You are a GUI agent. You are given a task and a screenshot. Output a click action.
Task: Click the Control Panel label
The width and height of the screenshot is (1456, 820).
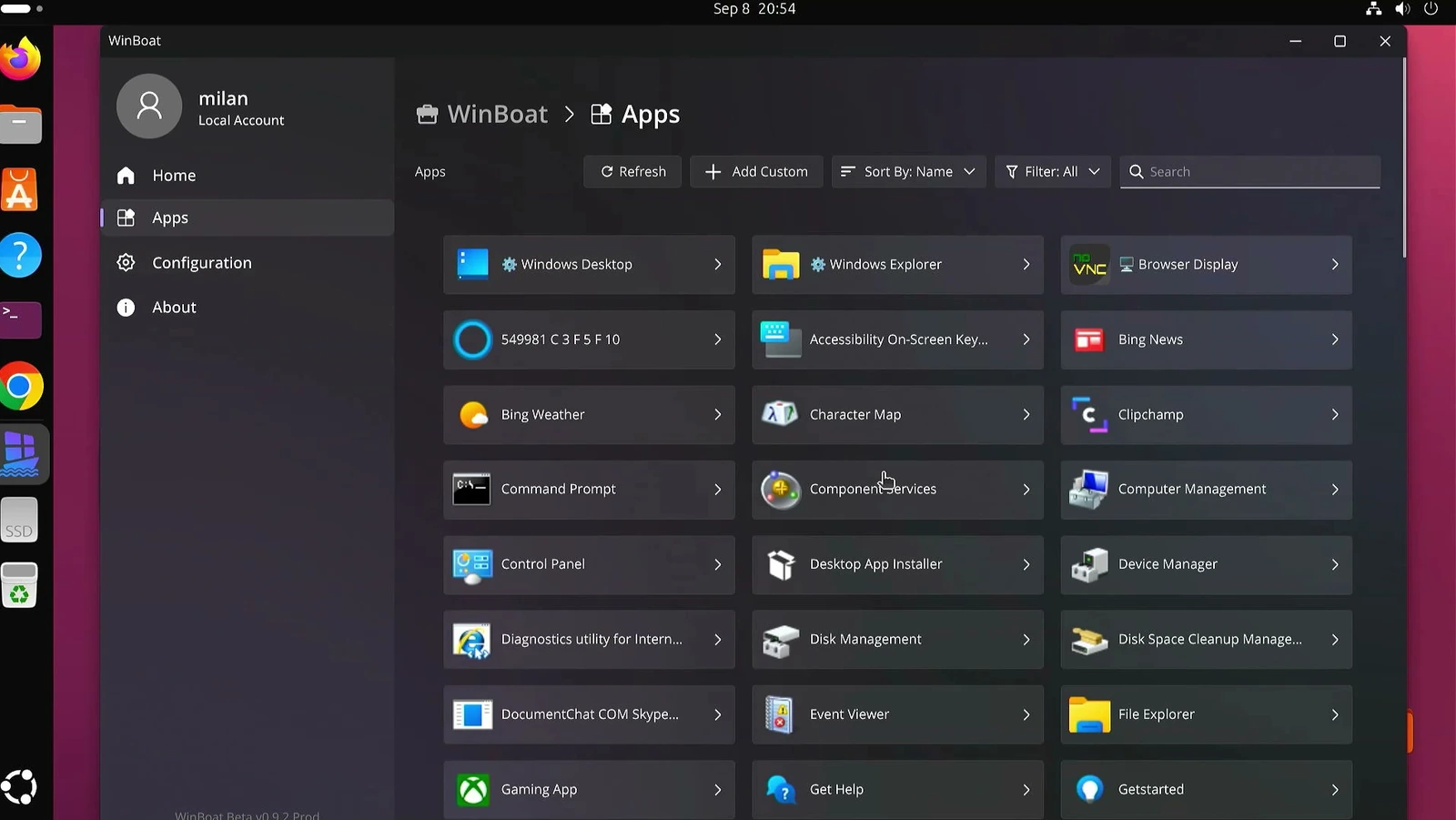(x=542, y=564)
